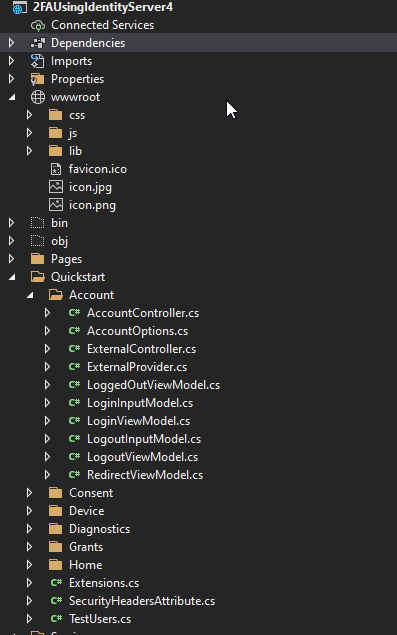Select the Diagnostics folder
397x635 pixels.
(99, 529)
